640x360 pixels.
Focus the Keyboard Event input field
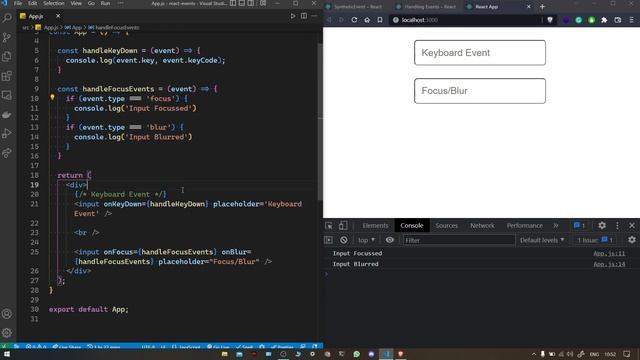tap(480, 53)
